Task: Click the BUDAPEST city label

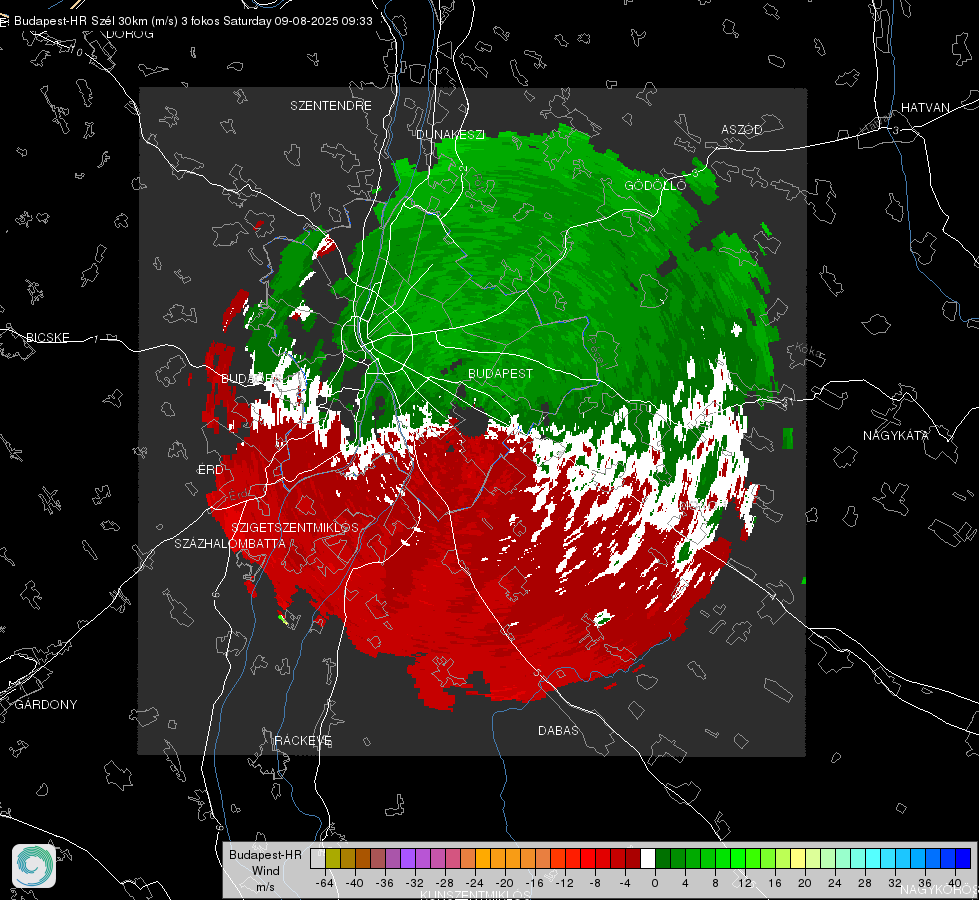Action: pyautogui.click(x=500, y=373)
